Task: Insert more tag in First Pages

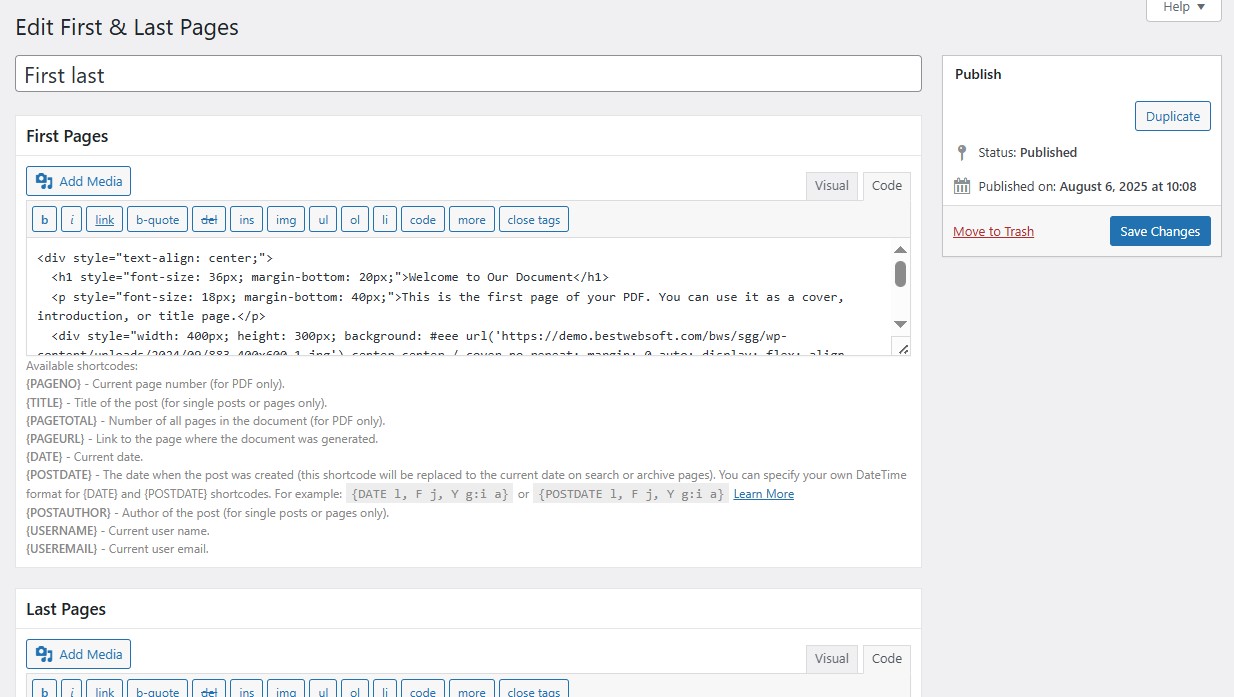Action: (472, 219)
